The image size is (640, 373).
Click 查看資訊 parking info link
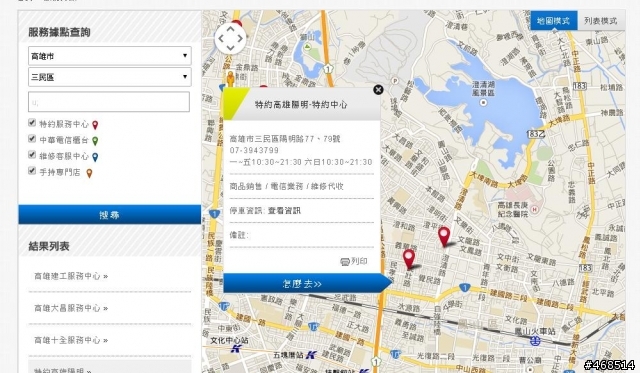click(284, 211)
